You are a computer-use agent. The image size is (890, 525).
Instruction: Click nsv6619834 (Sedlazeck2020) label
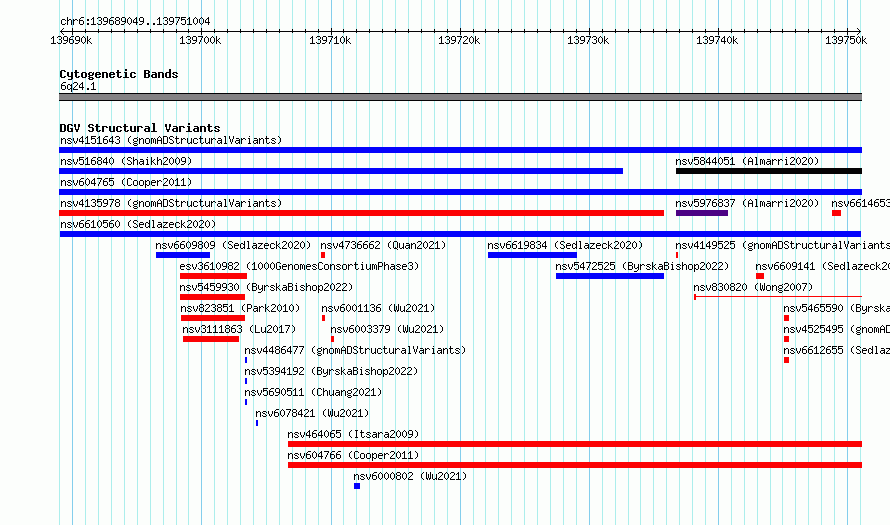click(565, 245)
